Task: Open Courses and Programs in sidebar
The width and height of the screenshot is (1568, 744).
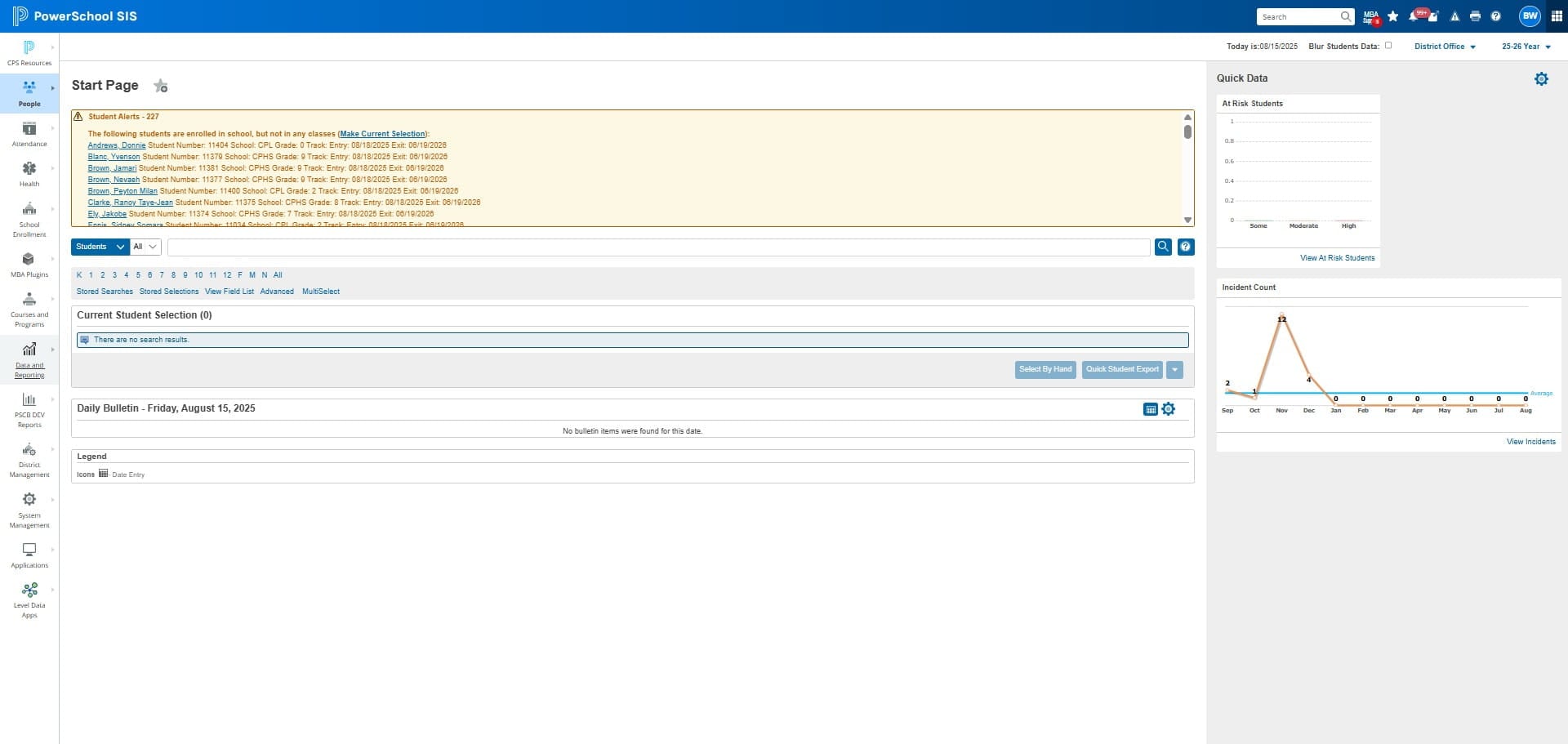Action: [29, 310]
